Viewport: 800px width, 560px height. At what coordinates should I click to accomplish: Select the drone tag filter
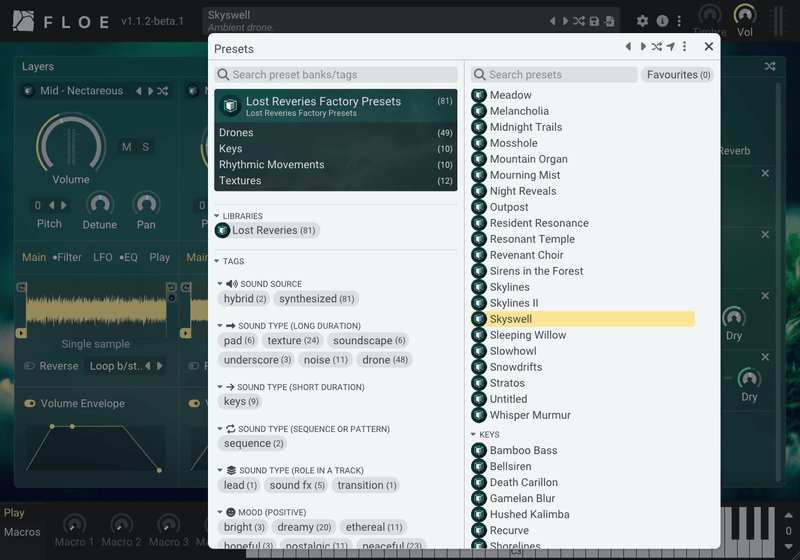tap(385, 360)
